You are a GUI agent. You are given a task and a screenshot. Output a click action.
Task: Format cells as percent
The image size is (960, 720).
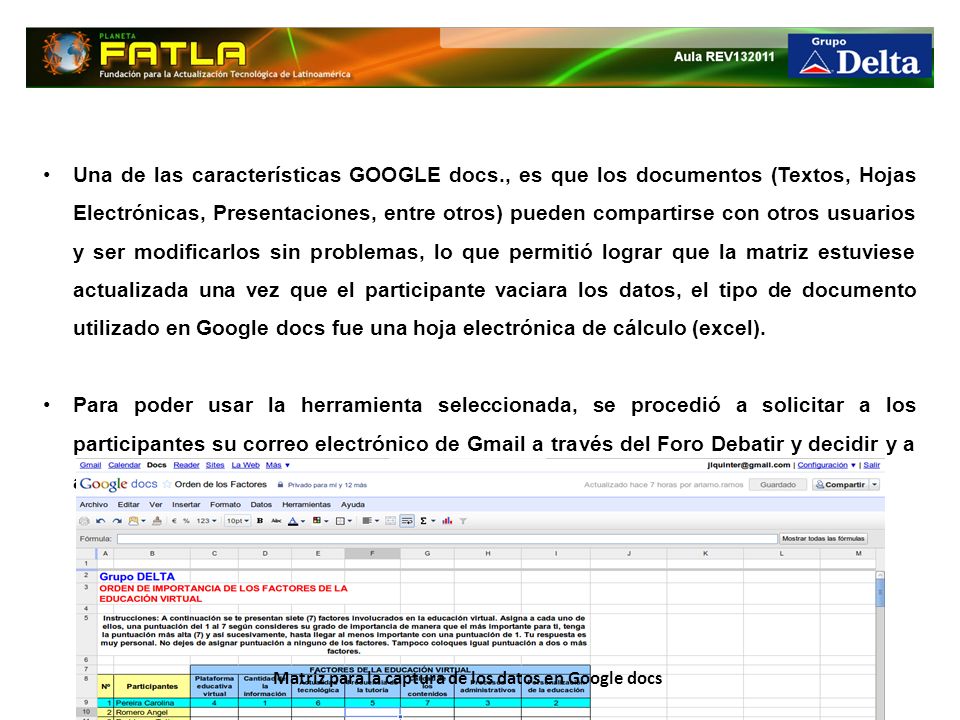coord(186,521)
